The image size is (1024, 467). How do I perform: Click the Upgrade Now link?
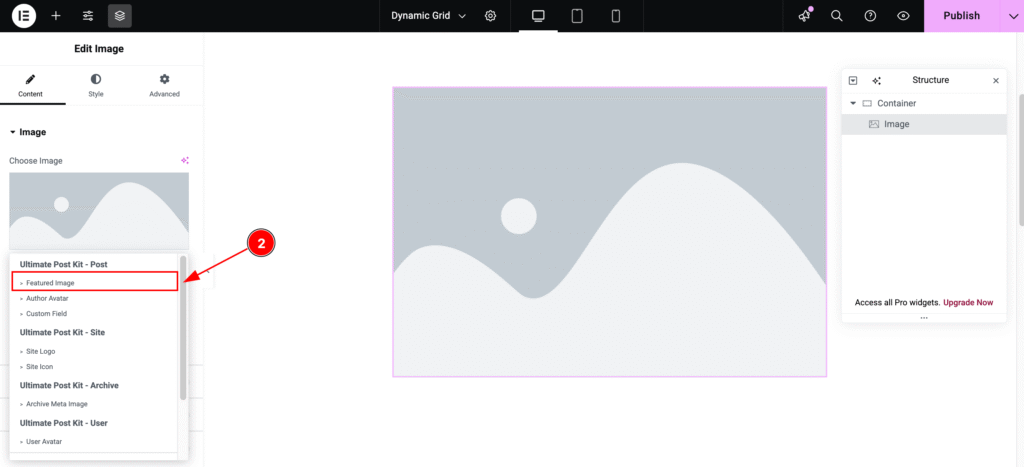(970, 302)
